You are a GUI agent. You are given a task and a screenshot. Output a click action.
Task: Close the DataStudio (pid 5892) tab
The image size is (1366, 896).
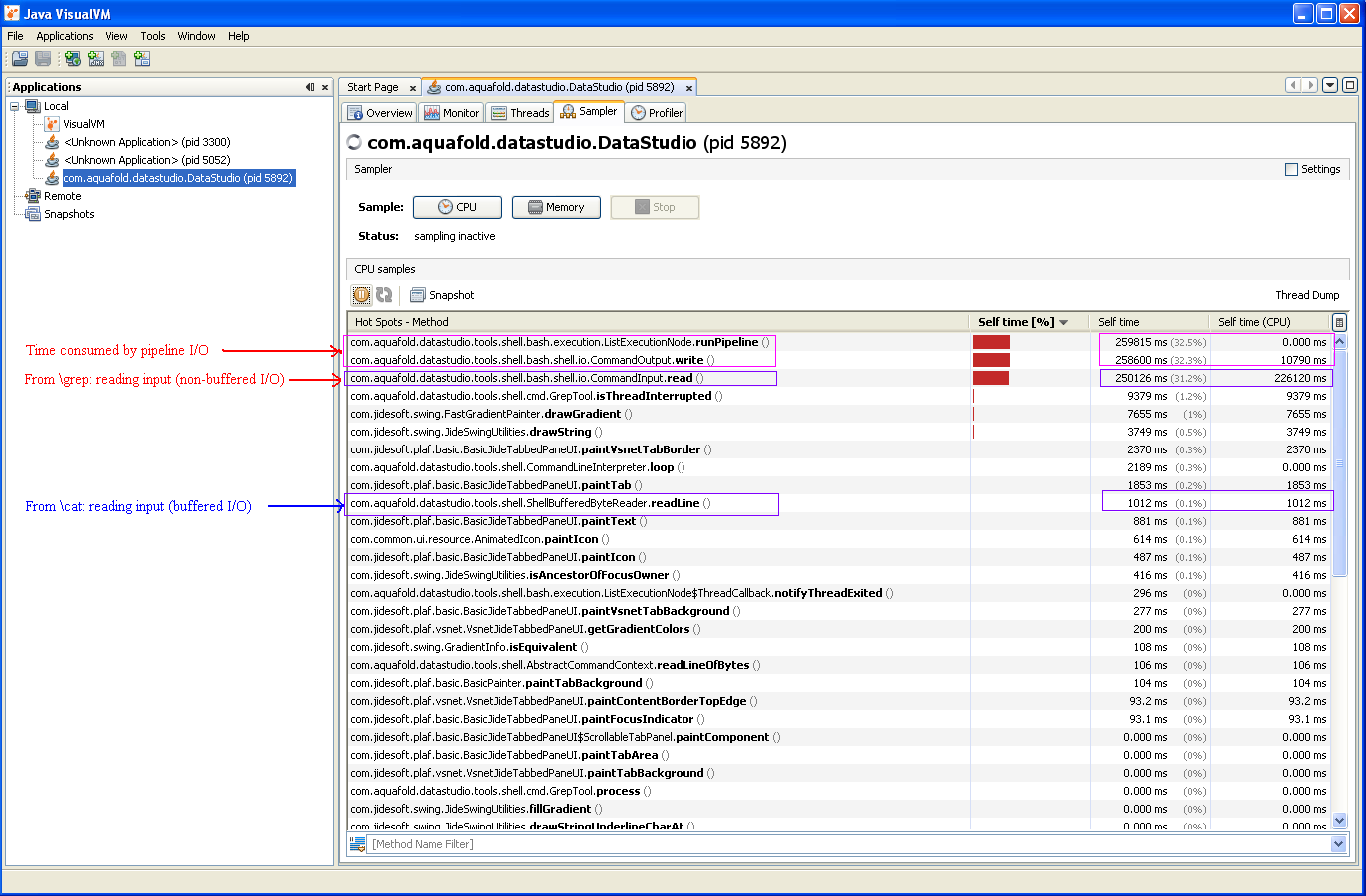688,88
